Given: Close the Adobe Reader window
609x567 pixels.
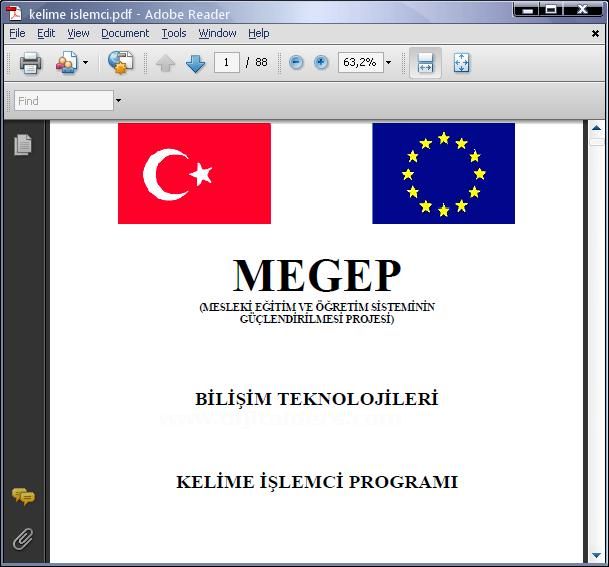Looking at the screenshot, I should [x=582, y=9].
